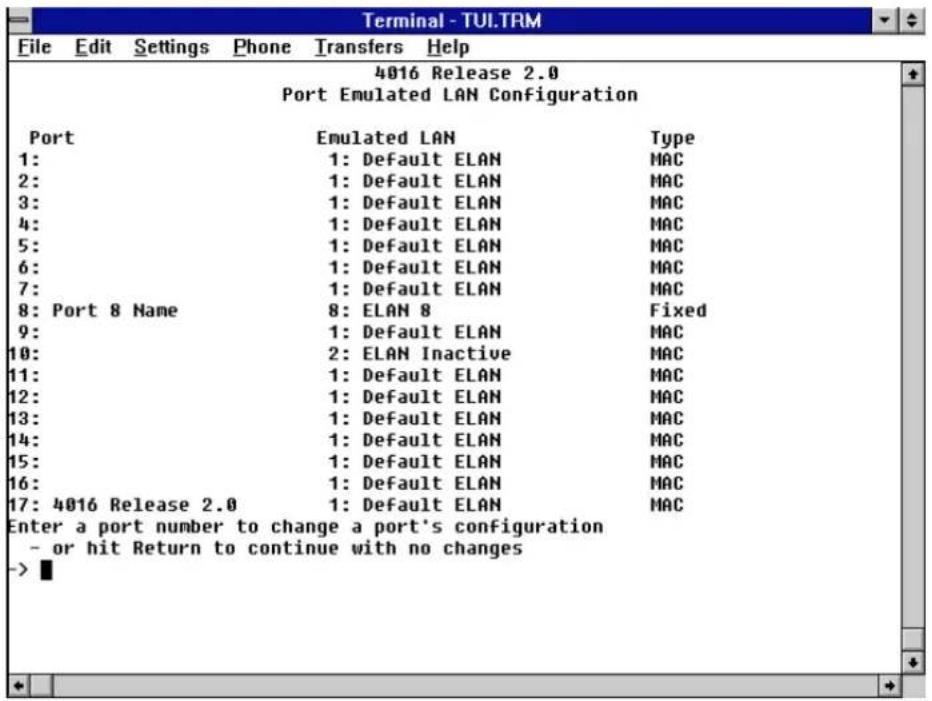Click the 'Port 8 Name' entry
This screenshot has height=701, width=932.
pyautogui.click(x=115, y=310)
